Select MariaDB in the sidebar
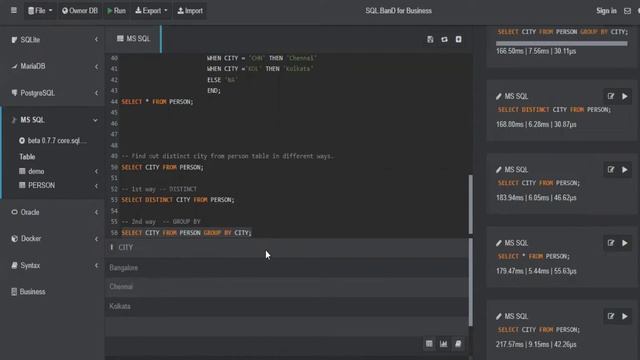Image resolution: width=640 pixels, height=360 pixels. point(33,66)
